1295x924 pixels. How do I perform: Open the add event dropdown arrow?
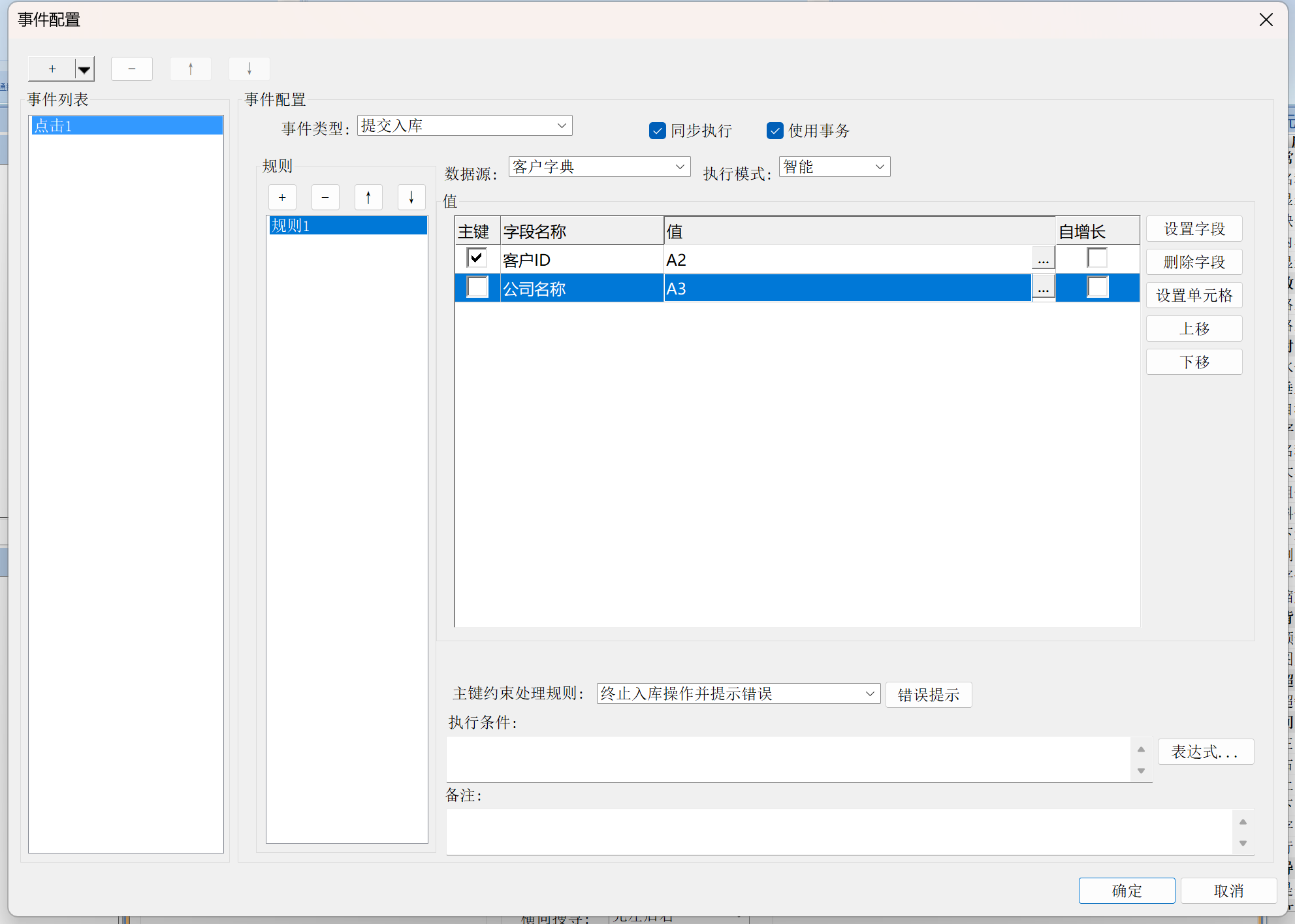point(84,69)
